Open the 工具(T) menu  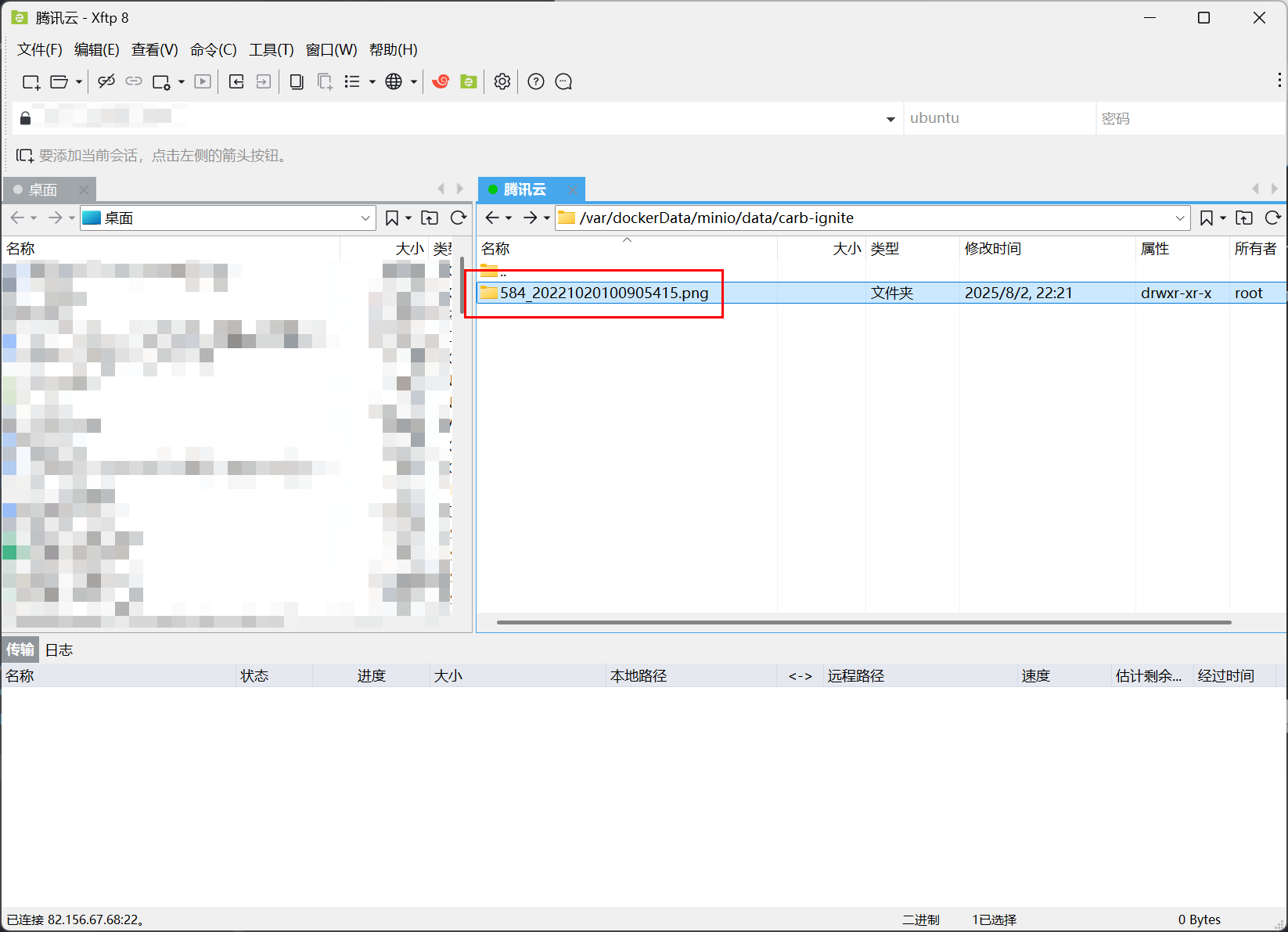271,50
